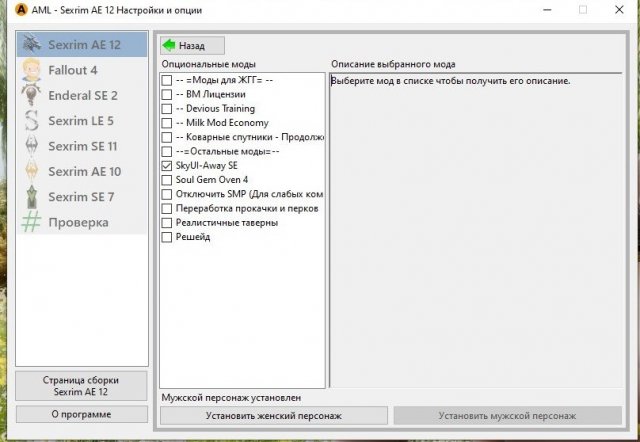Viewport: 640px width, 442px height.
Task: Uncheck the SkyUI-Away SE checkbox
Action: coord(166,165)
